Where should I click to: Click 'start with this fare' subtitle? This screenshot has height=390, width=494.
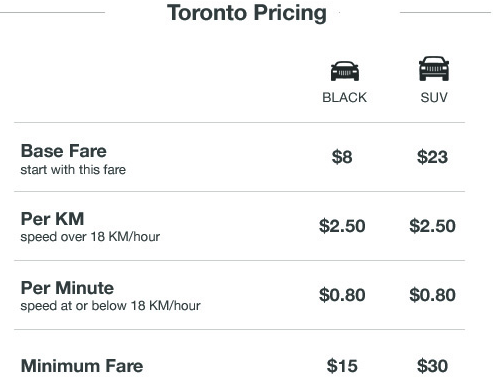tap(73, 170)
